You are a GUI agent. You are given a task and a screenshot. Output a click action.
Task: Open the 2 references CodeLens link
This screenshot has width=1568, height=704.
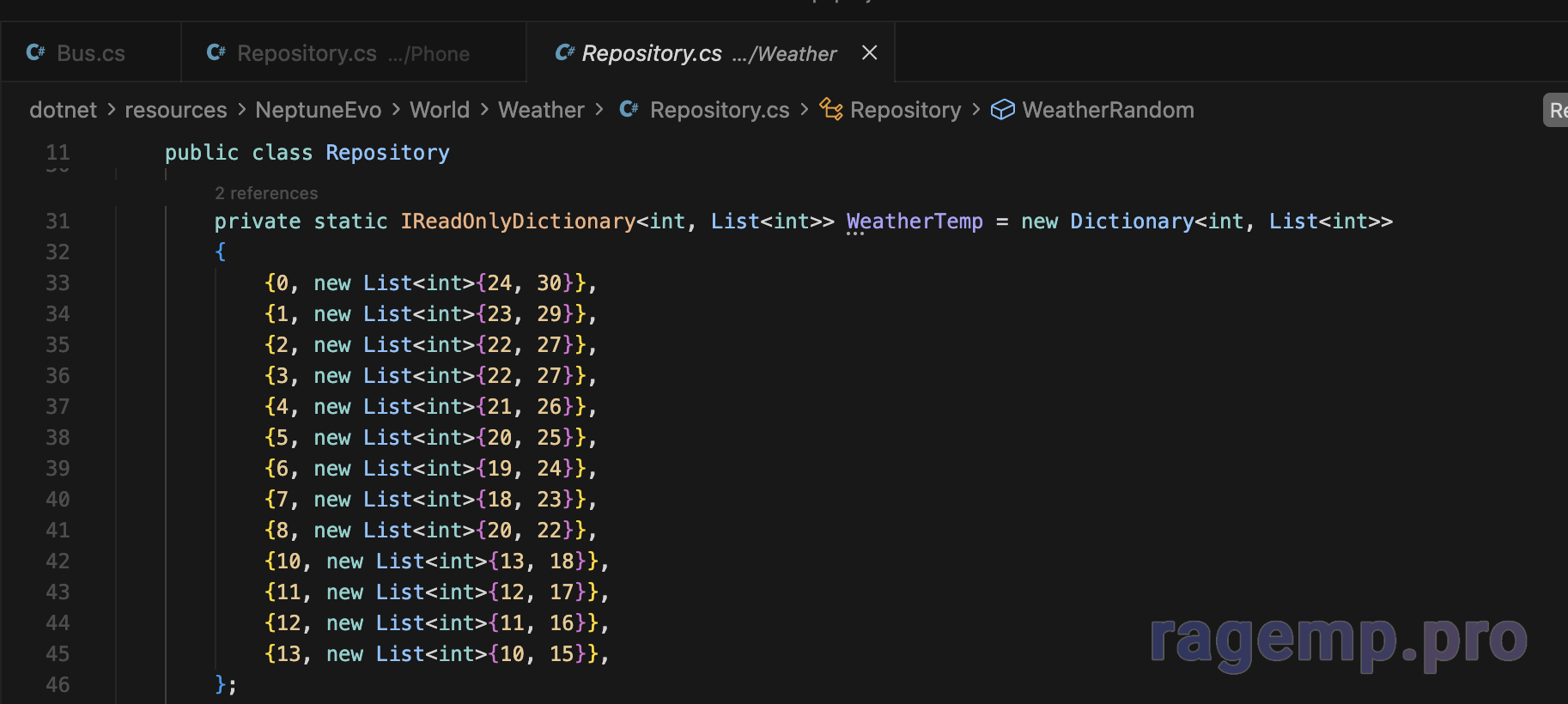[x=266, y=193]
